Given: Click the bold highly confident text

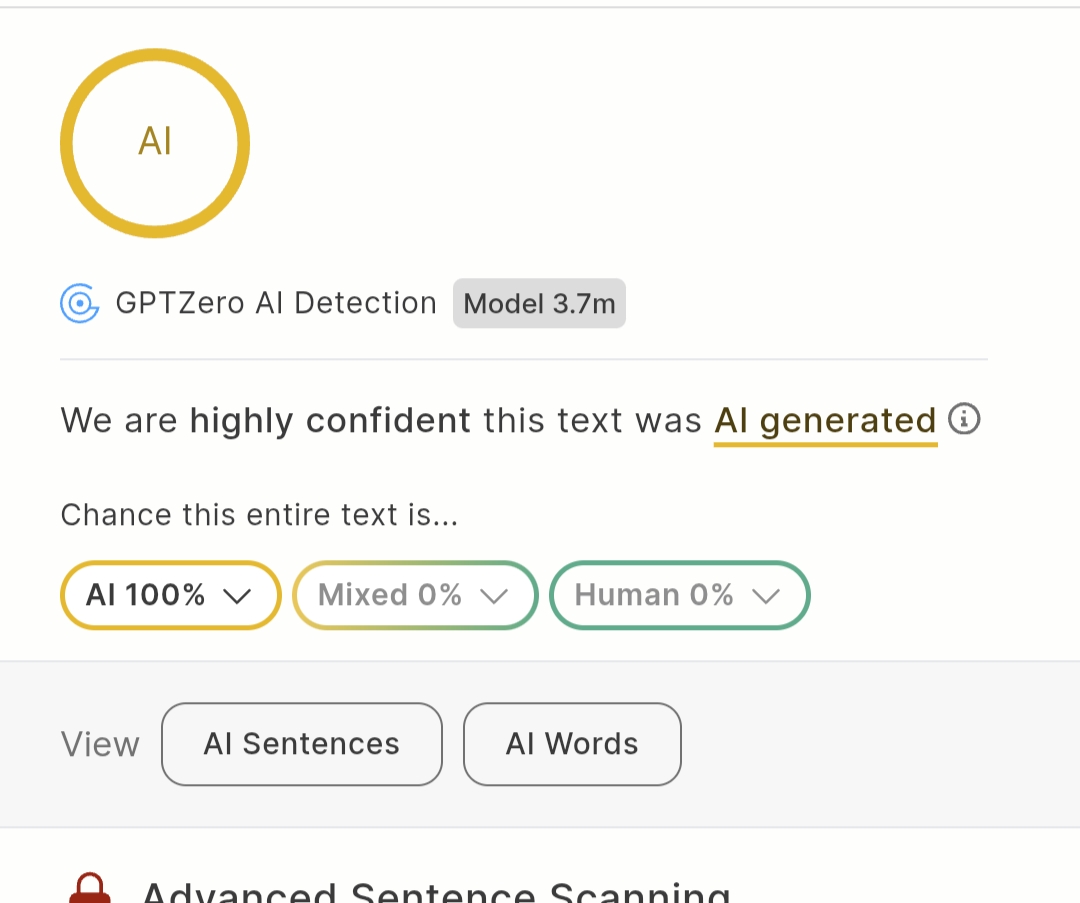Looking at the screenshot, I should point(330,420).
